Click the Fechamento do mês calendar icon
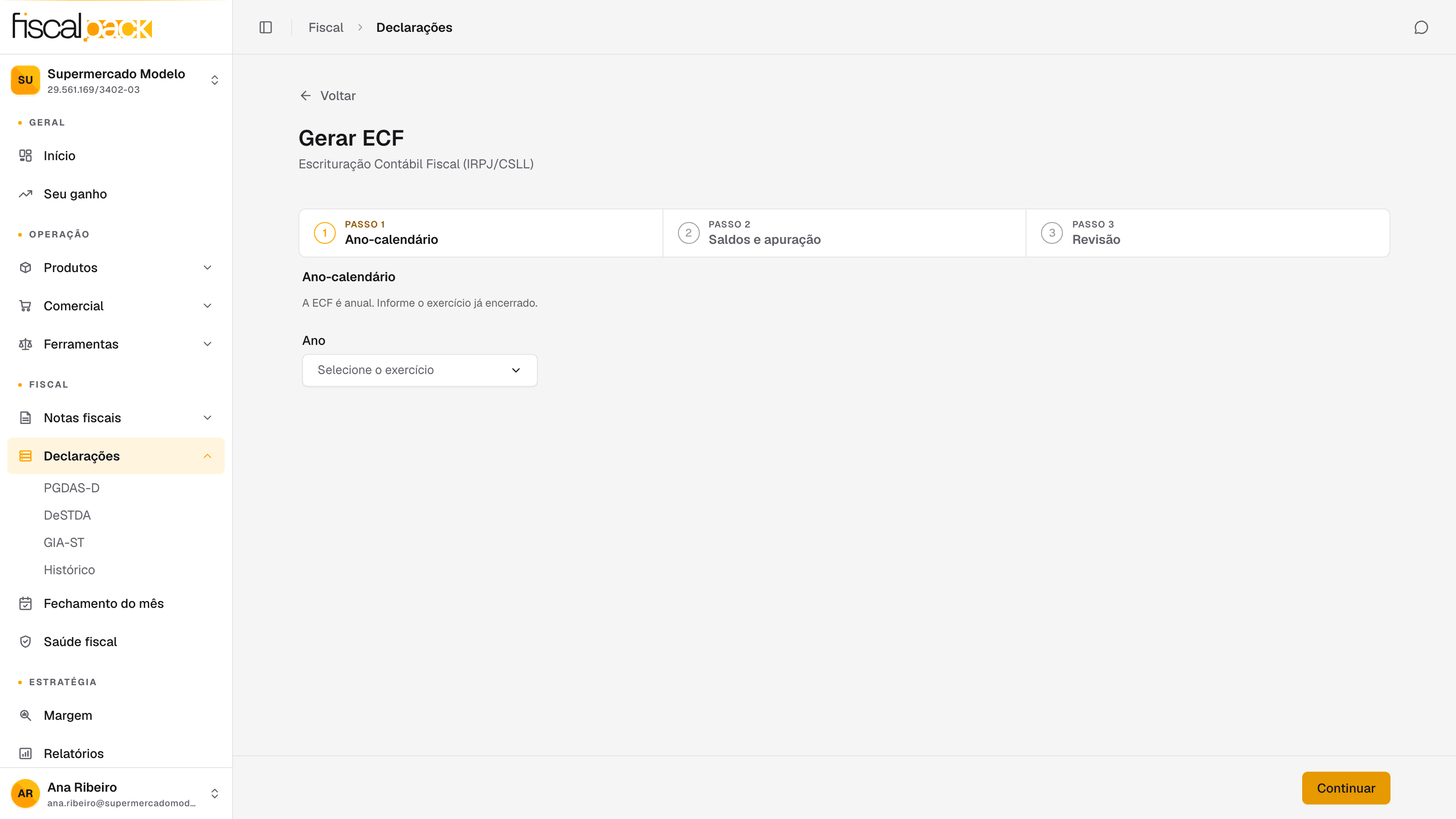 [25, 603]
